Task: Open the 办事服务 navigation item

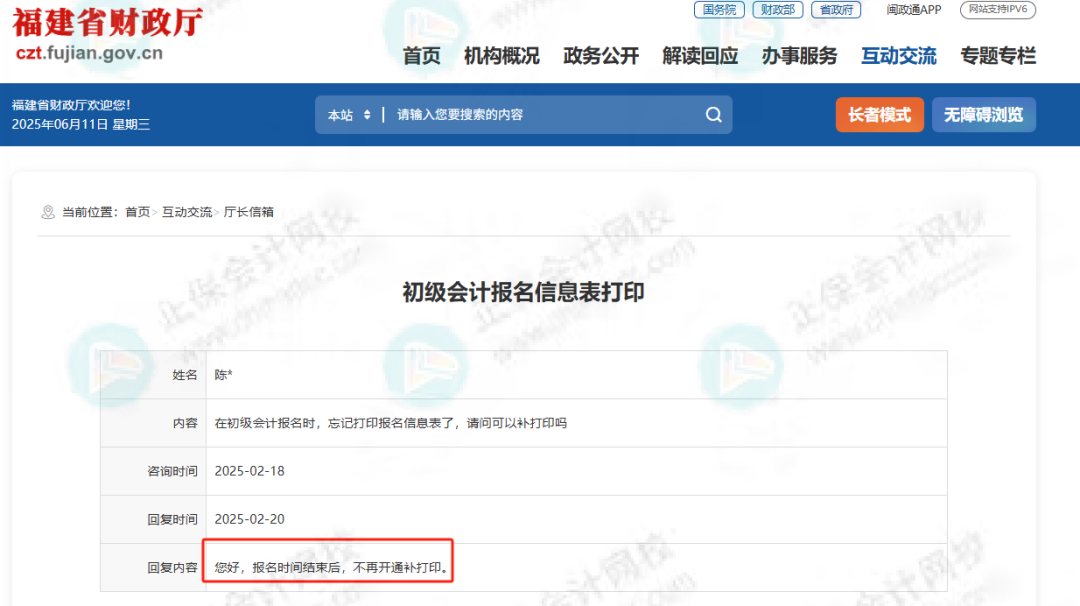Action: pos(798,56)
